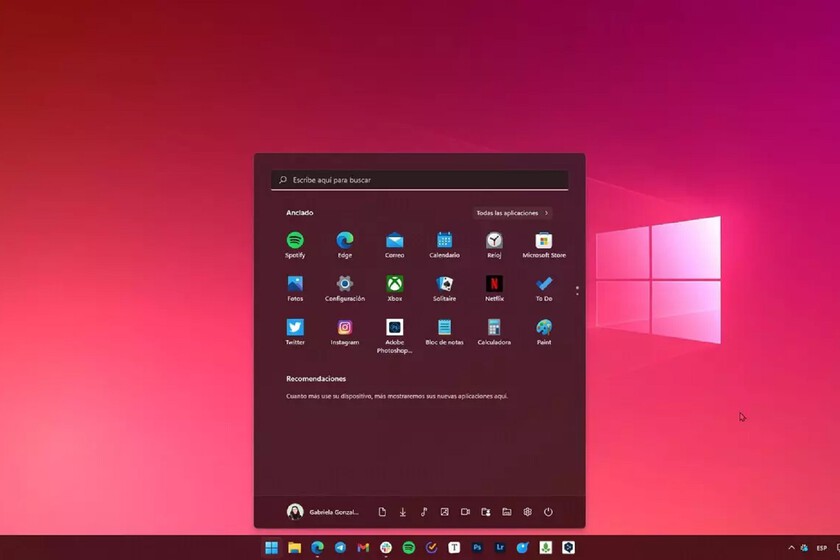Image resolution: width=840 pixels, height=560 pixels.
Task: Launch the Calculadora app
Action: point(494,328)
